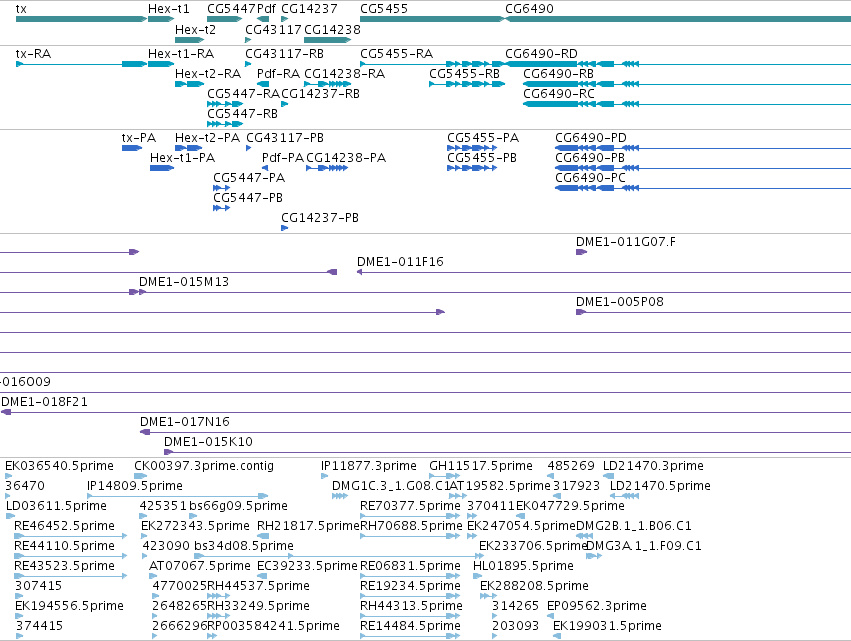Click the "EK233706.5prime" EST label

(534, 545)
